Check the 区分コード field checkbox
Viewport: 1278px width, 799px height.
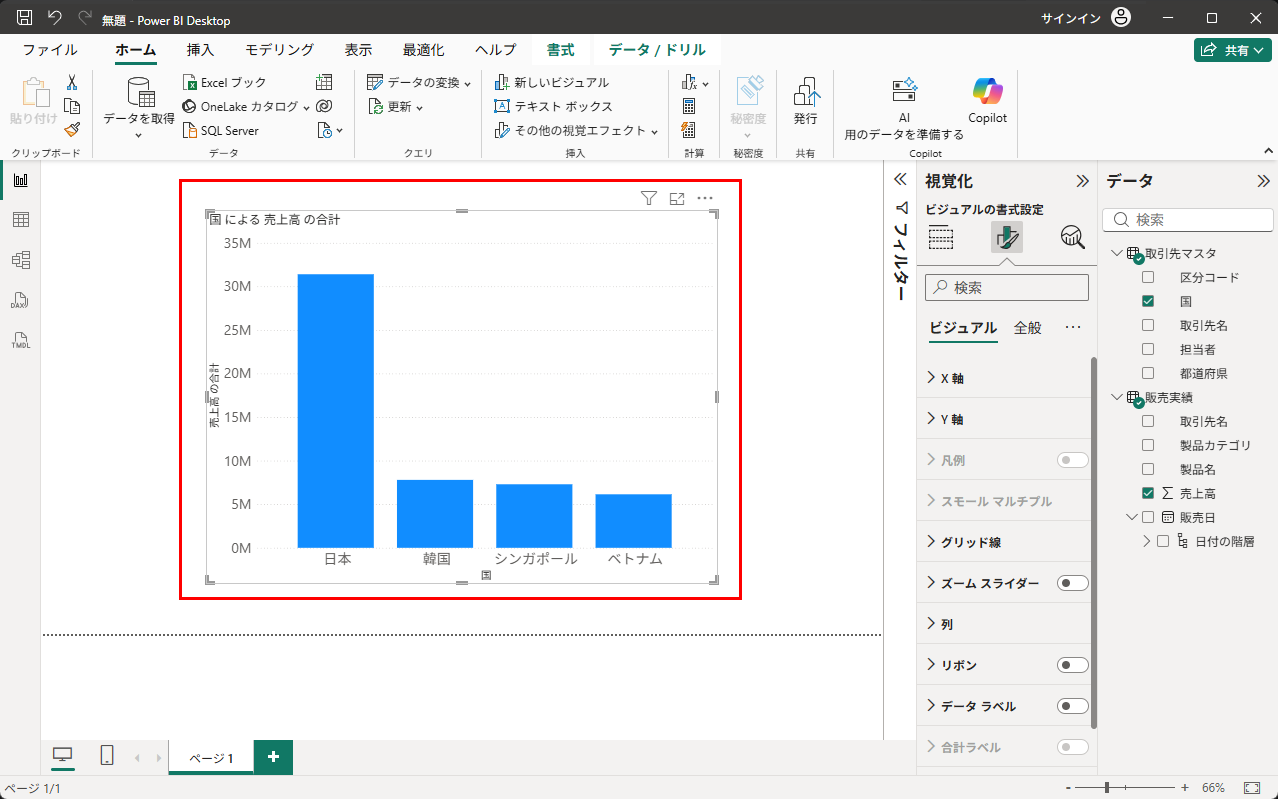[1148, 277]
